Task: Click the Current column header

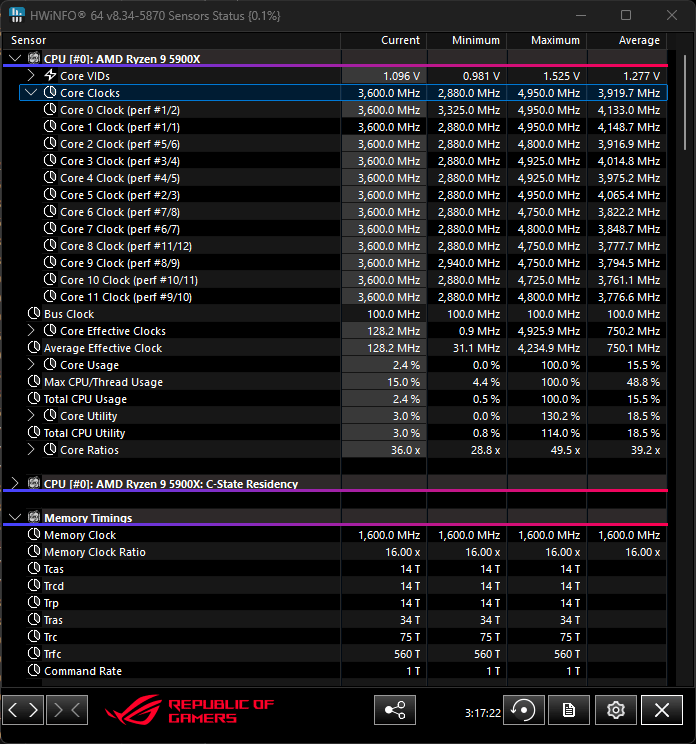Action: (383, 40)
